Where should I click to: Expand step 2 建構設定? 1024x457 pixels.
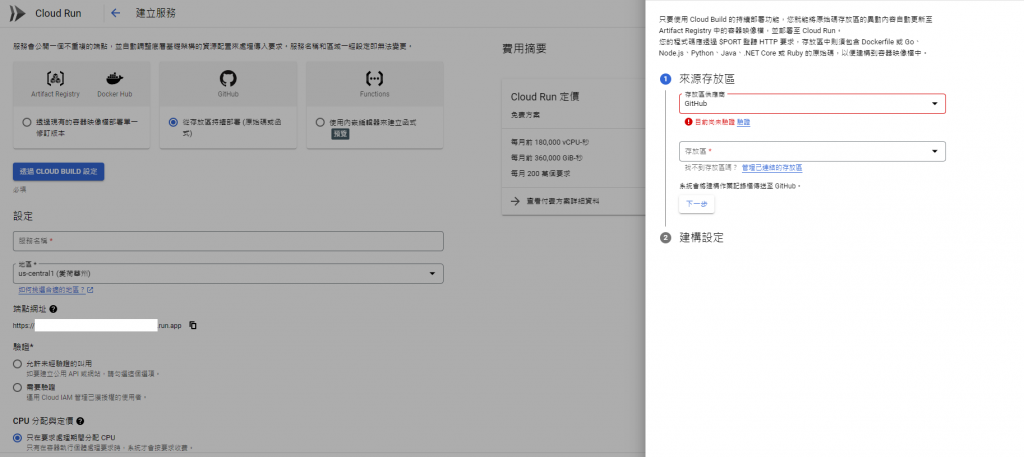pyautogui.click(x=701, y=238)
